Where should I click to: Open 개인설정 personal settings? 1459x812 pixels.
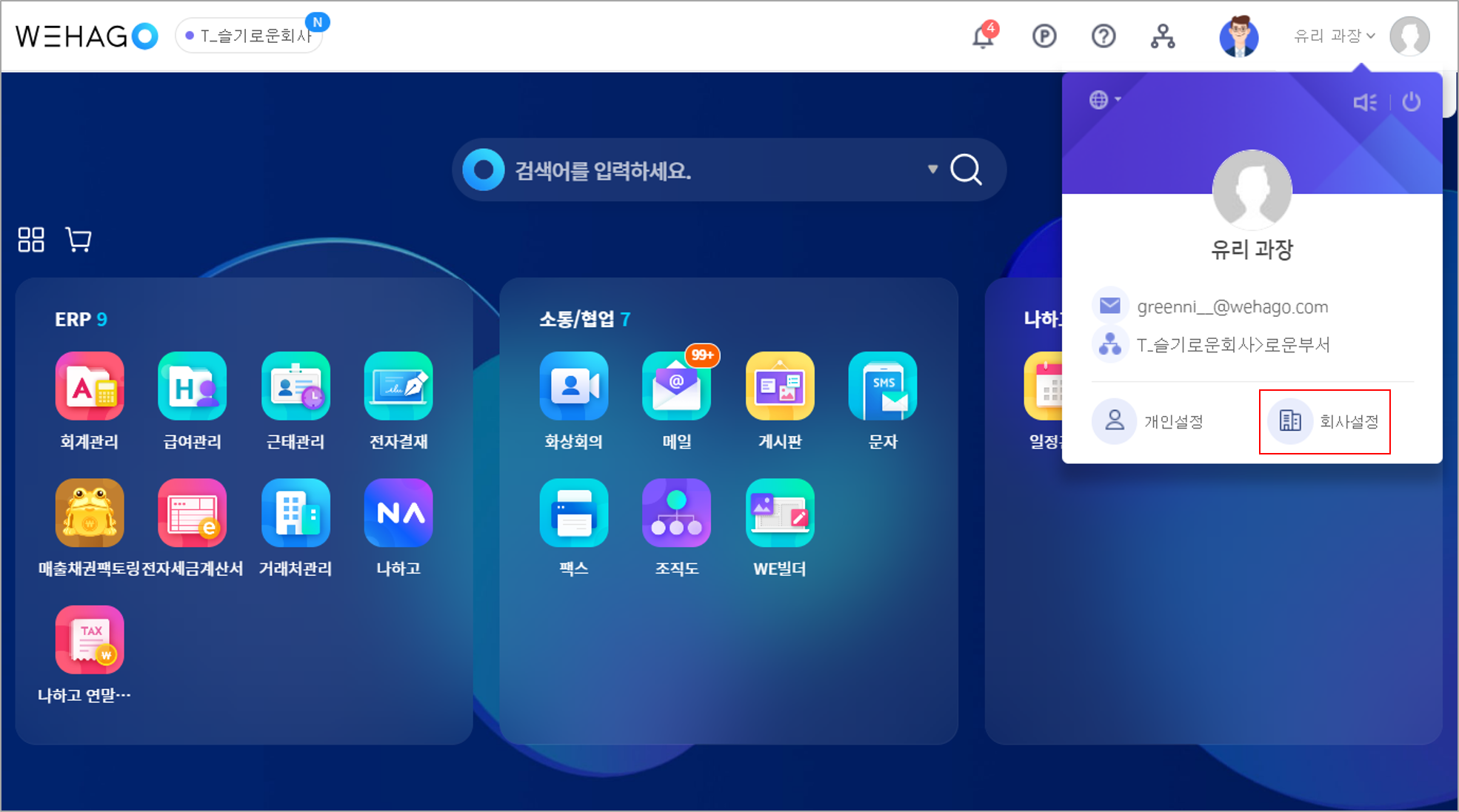coord(1149,421)
